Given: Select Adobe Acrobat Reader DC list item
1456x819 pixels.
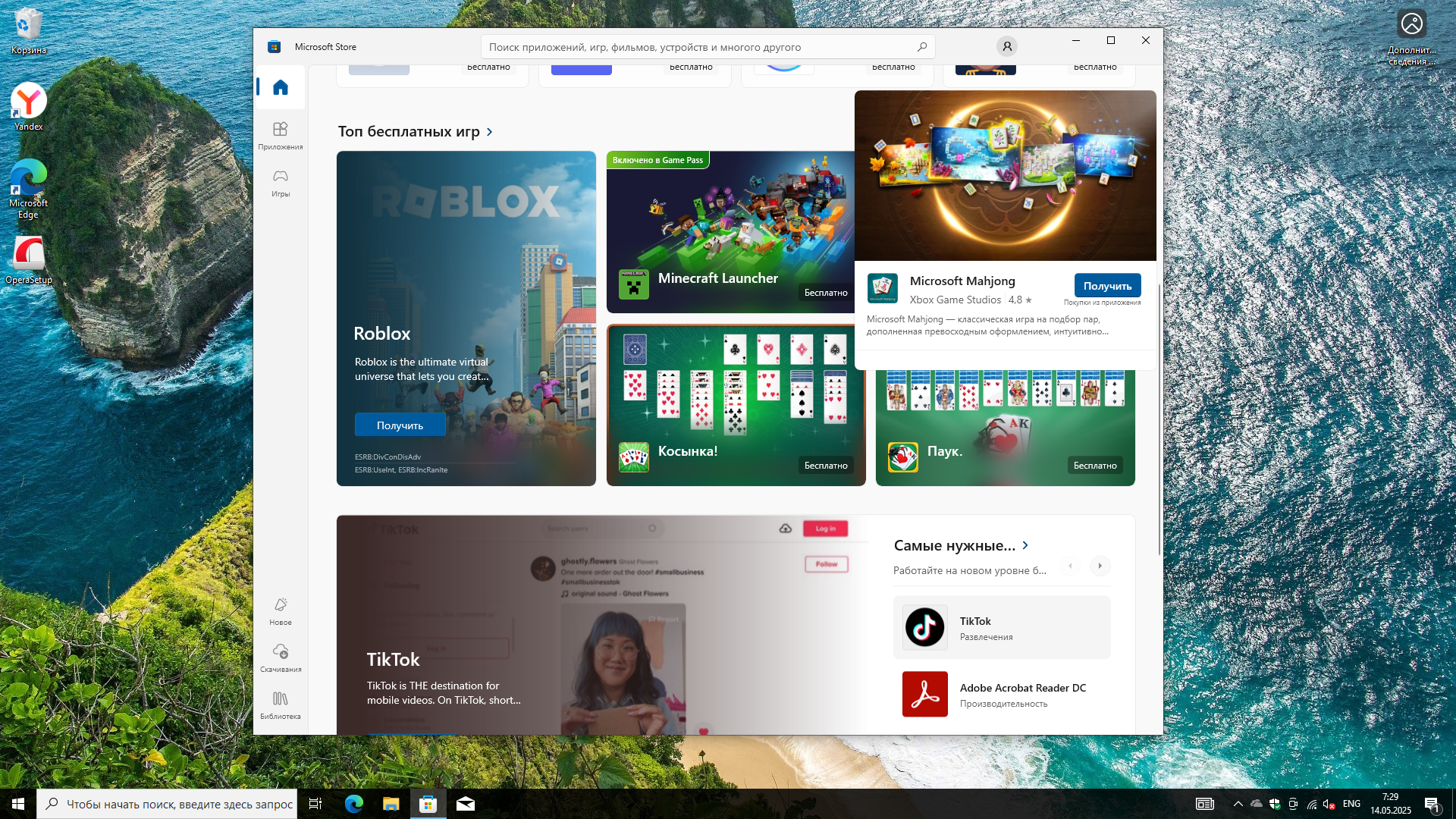Looking at the screenshot, I should coord(1001,694).
